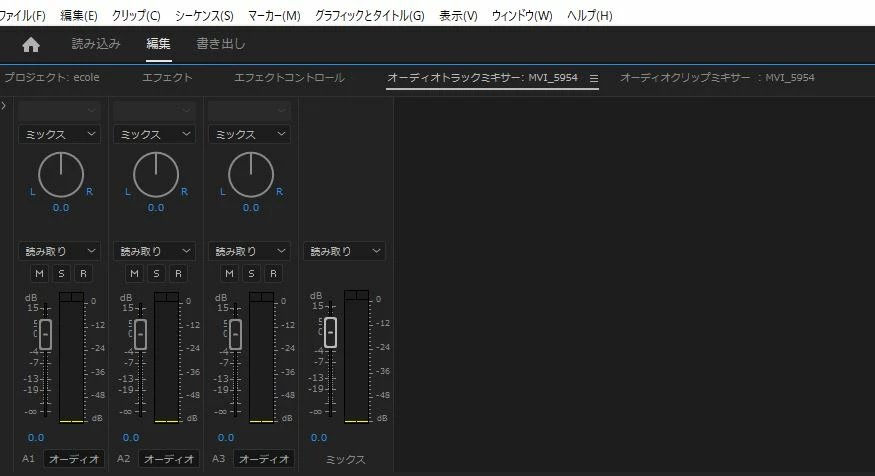Click A1 volume value 0.0

click(x=36, y=437)
